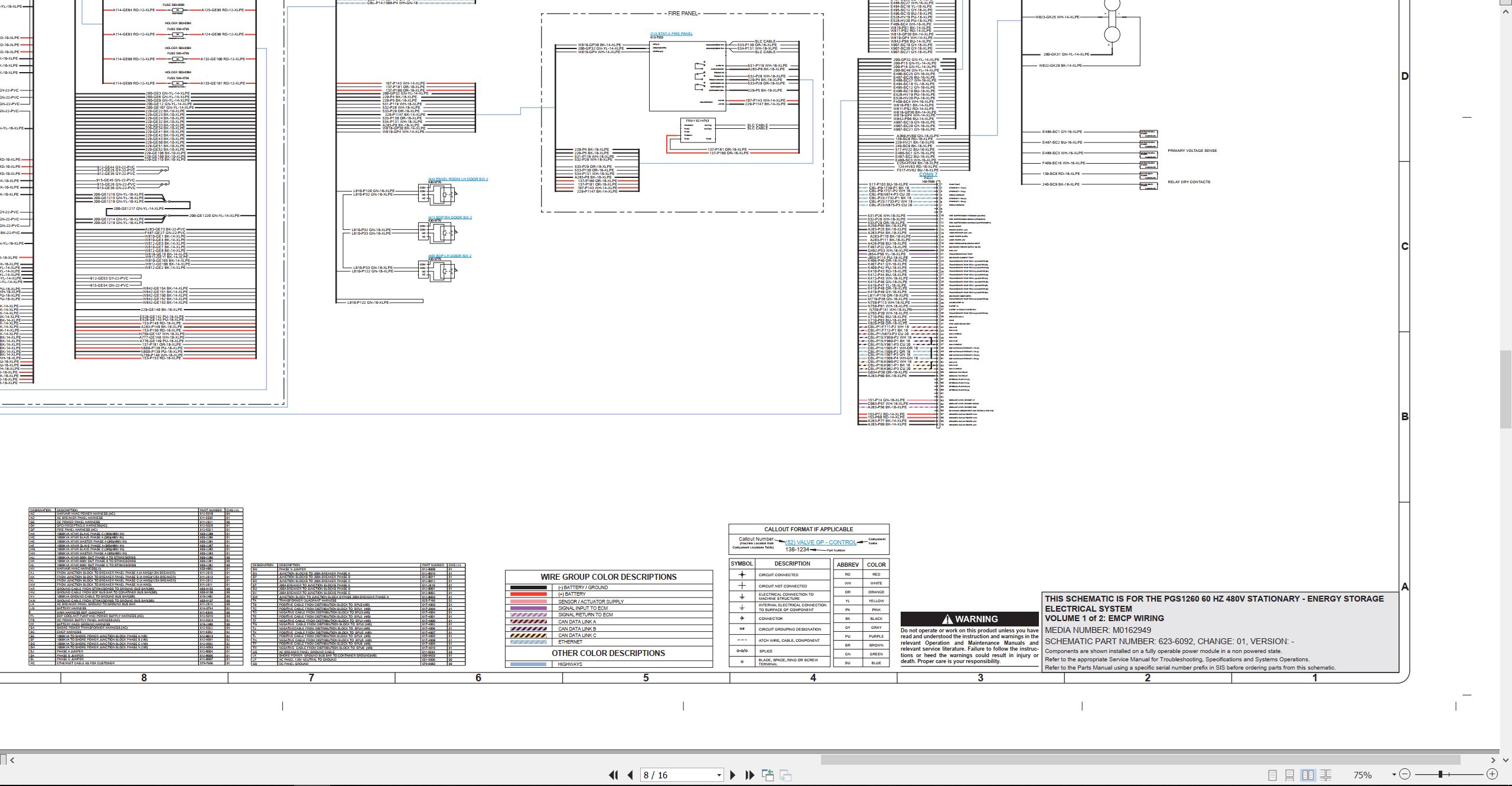This screenshot has height=786, width=1512.
Task: Click the SPLICE symbol description row
Action: (780, 651)
